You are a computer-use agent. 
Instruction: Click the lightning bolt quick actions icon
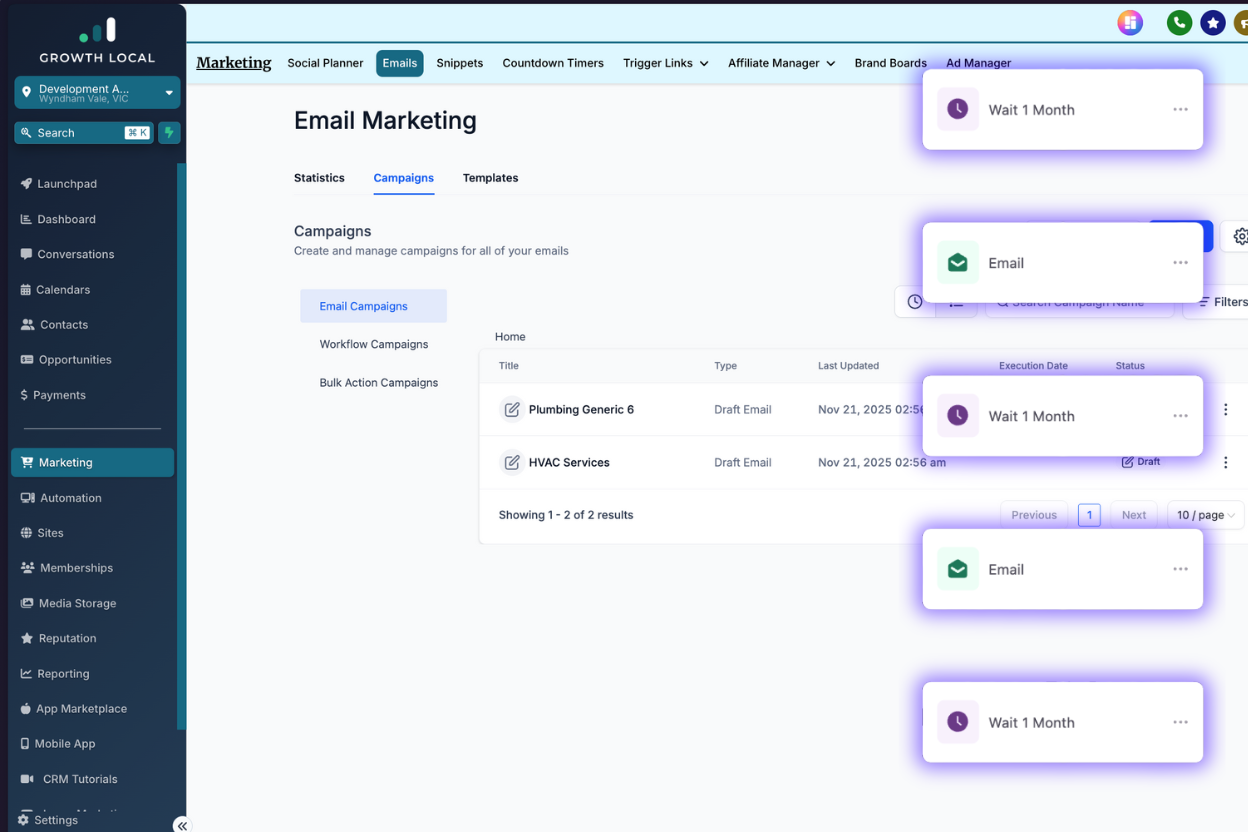click(169, 133)
